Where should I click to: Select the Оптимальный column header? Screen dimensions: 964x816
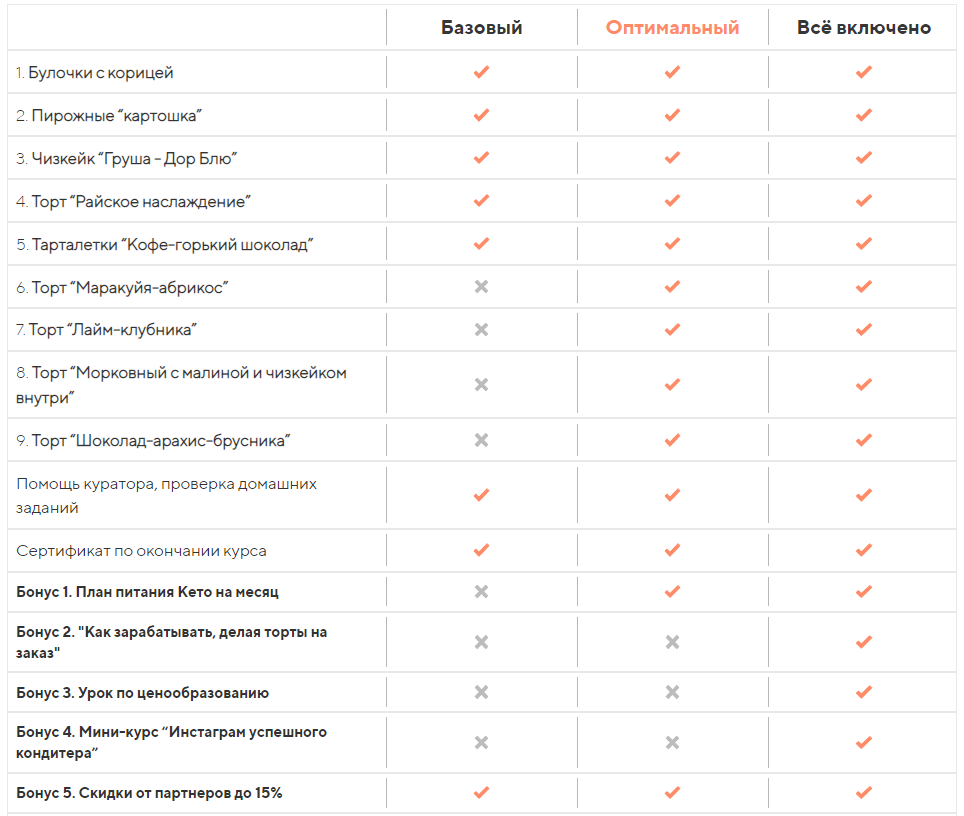(673, 28)
